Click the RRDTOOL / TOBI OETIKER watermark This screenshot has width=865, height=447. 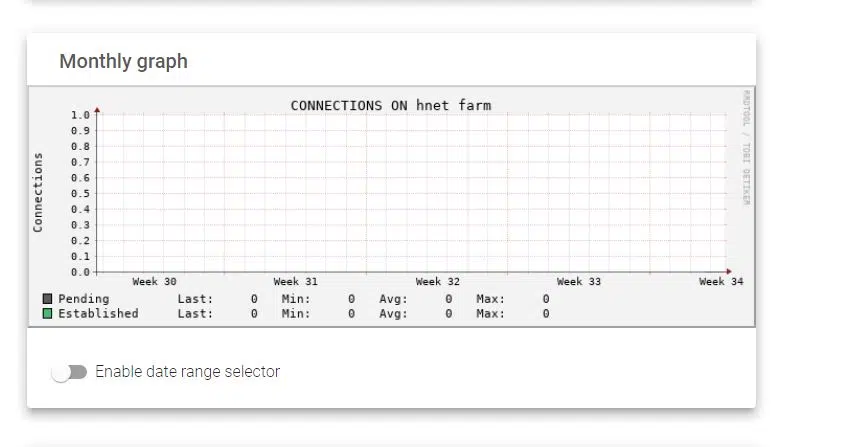pyautogui.click(x=746, y=147)
